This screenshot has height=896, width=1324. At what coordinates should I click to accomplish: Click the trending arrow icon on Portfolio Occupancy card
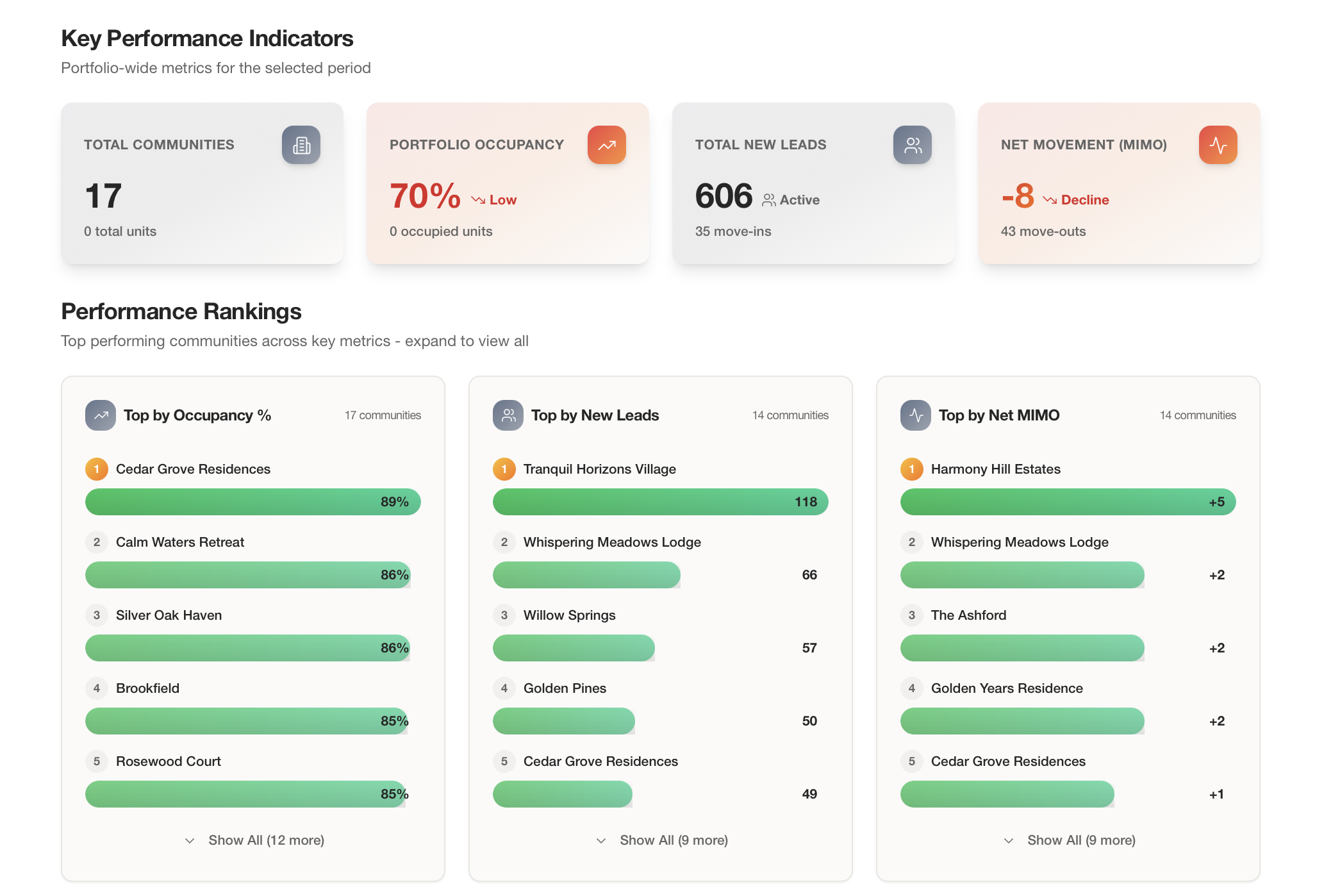(x=606, y=145)
